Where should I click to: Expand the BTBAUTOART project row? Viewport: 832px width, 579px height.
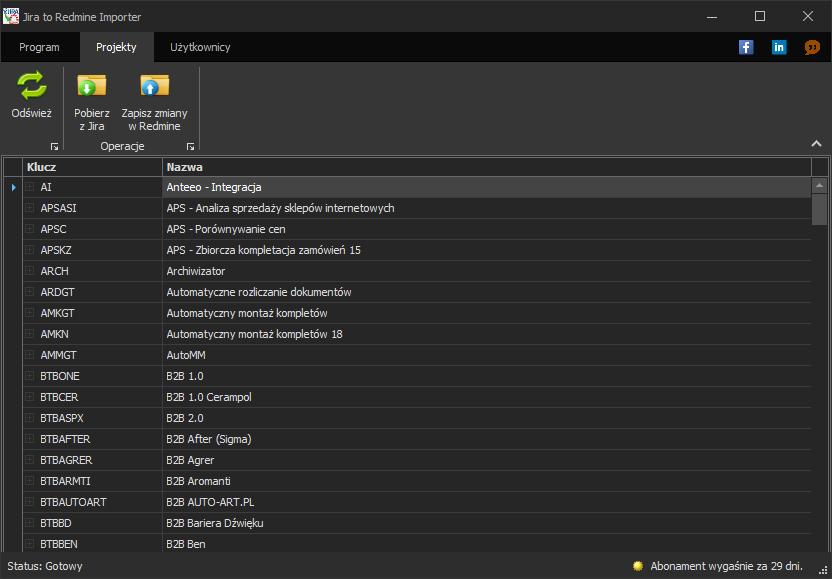pyautogui.click(x=30, y=502)
